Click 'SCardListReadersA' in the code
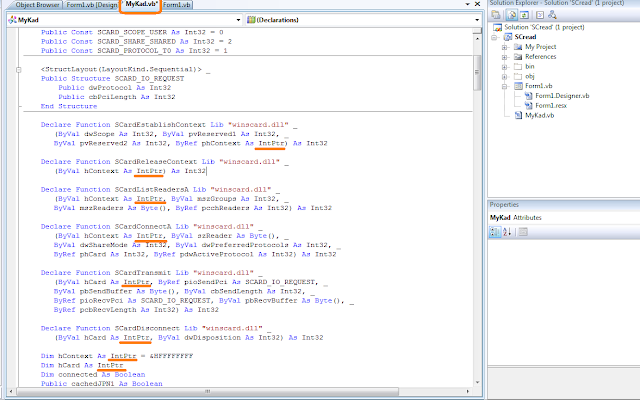 pos(151,189)
